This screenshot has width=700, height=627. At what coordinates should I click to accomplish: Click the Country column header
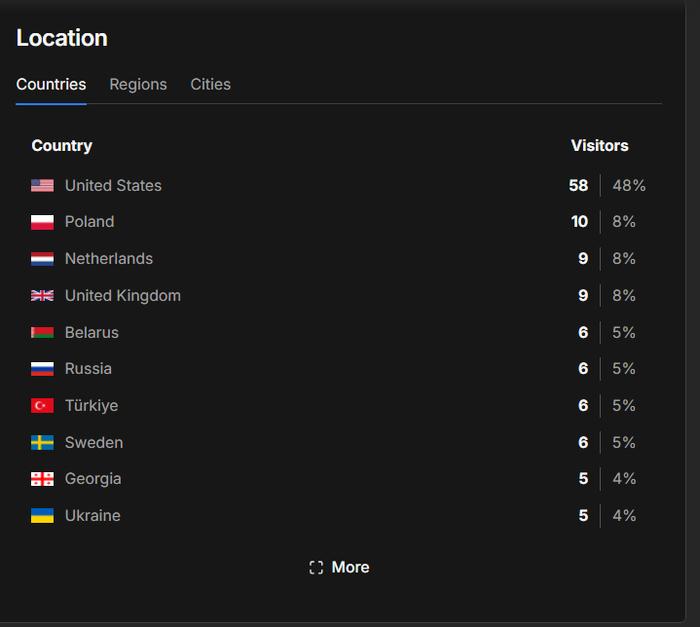click(62, 146)
